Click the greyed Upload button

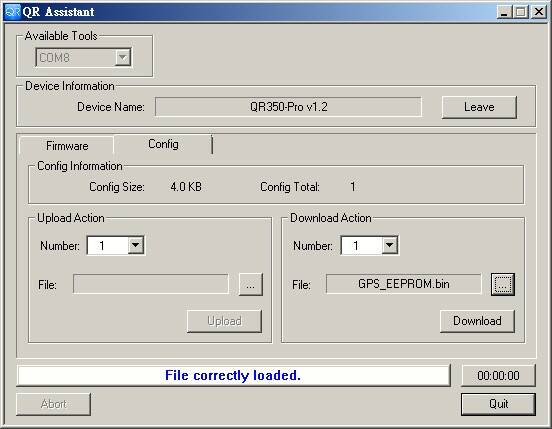224,321
